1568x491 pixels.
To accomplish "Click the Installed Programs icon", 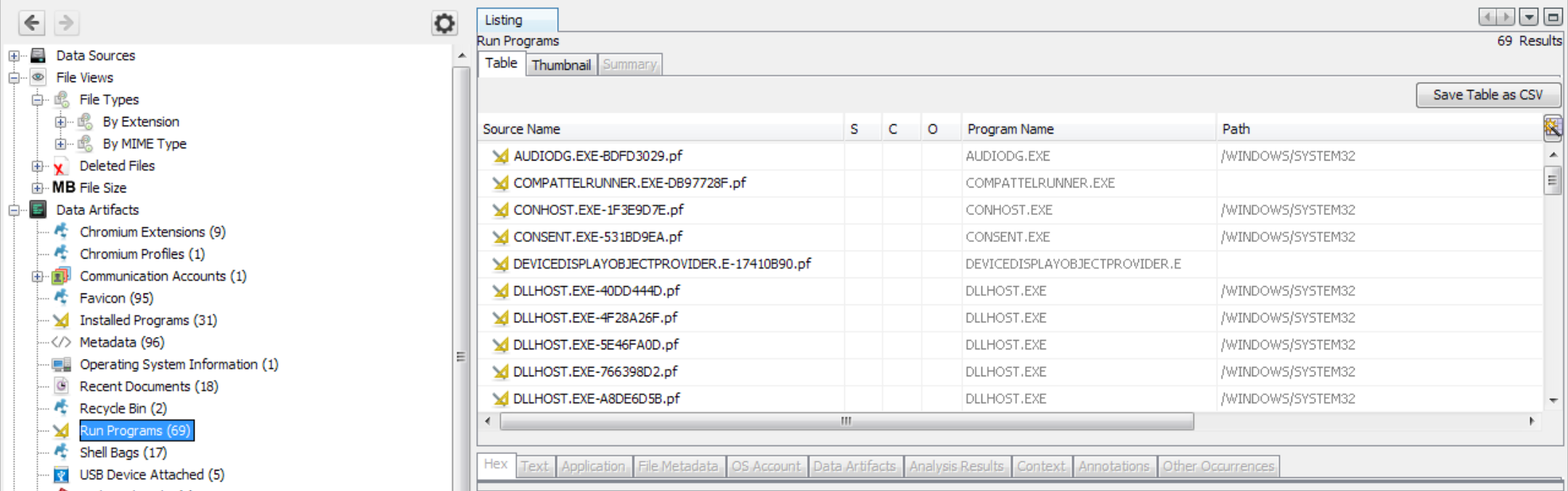I will pyautogui.click(x=62, y=320).
